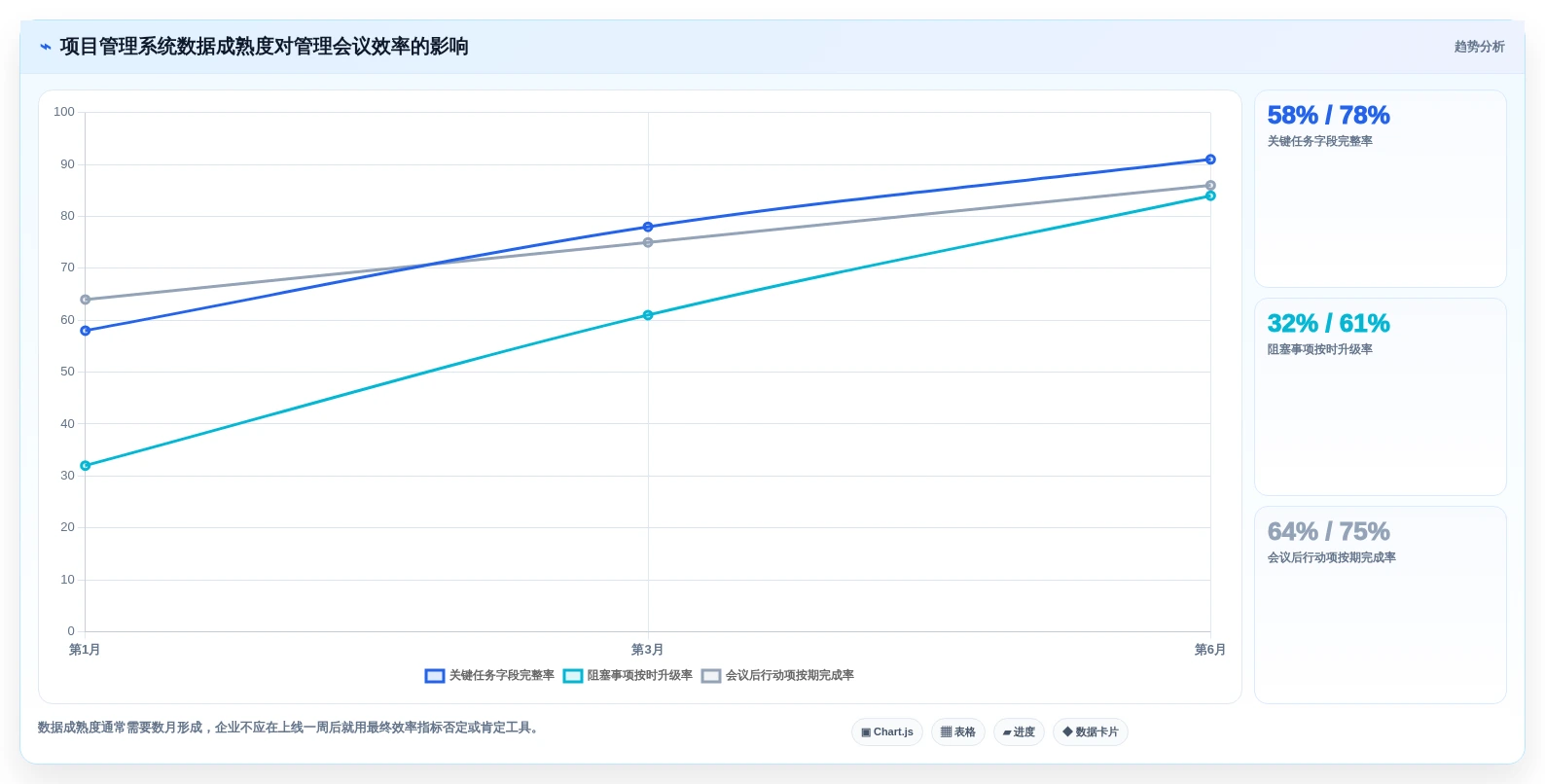Open the 32% / 61% stat card
Screen dimensions: 1545x784
tap(1381, 397)
